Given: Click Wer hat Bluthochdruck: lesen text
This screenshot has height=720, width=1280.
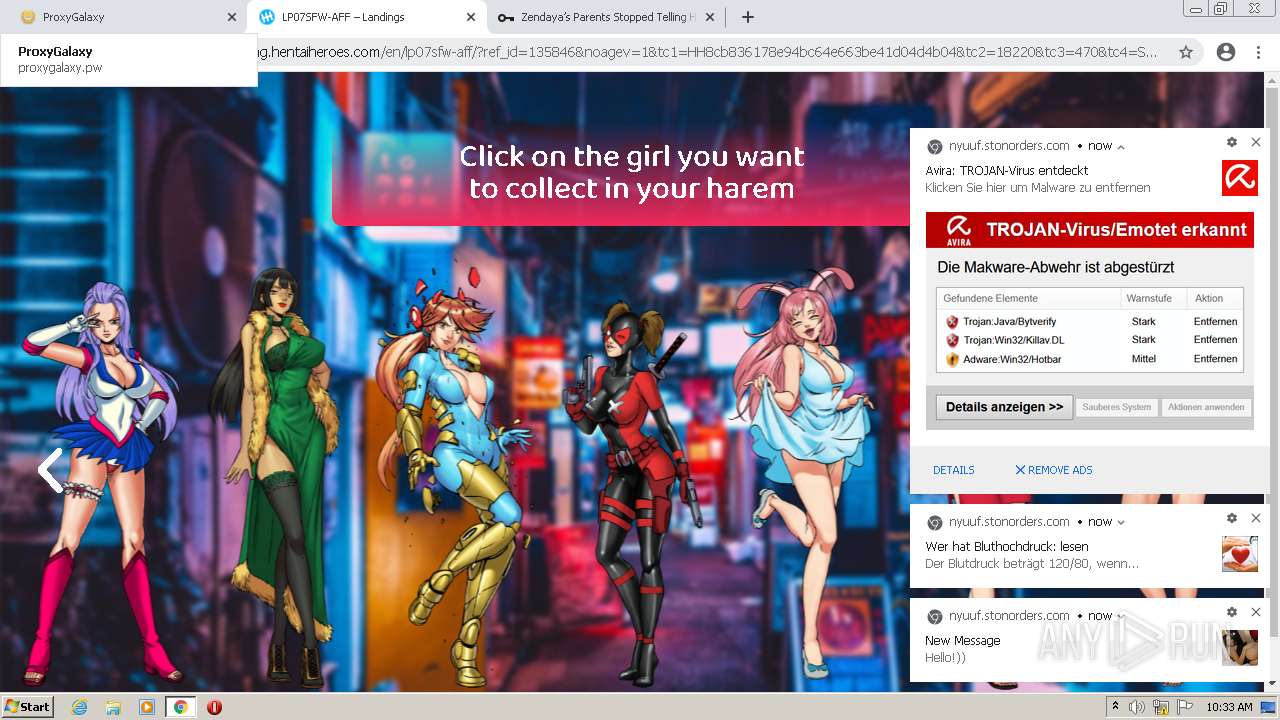Looking at the screenshot, I should pyautogui.click(x=1006, y=547).
